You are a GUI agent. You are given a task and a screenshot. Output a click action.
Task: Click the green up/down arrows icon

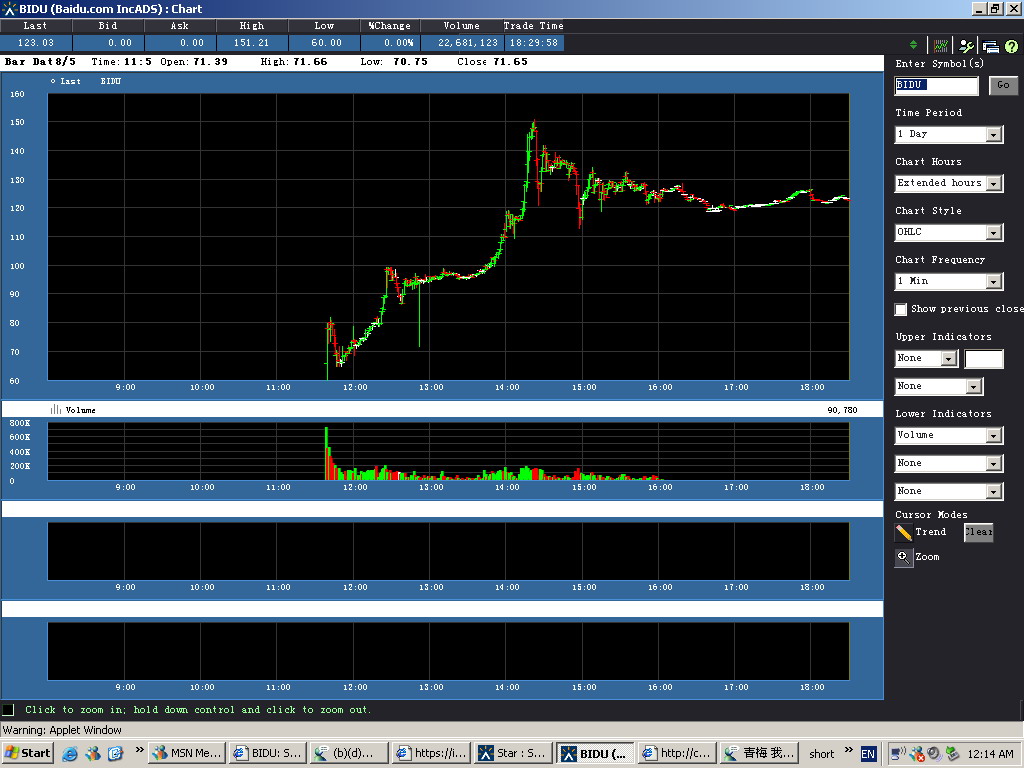913,45
